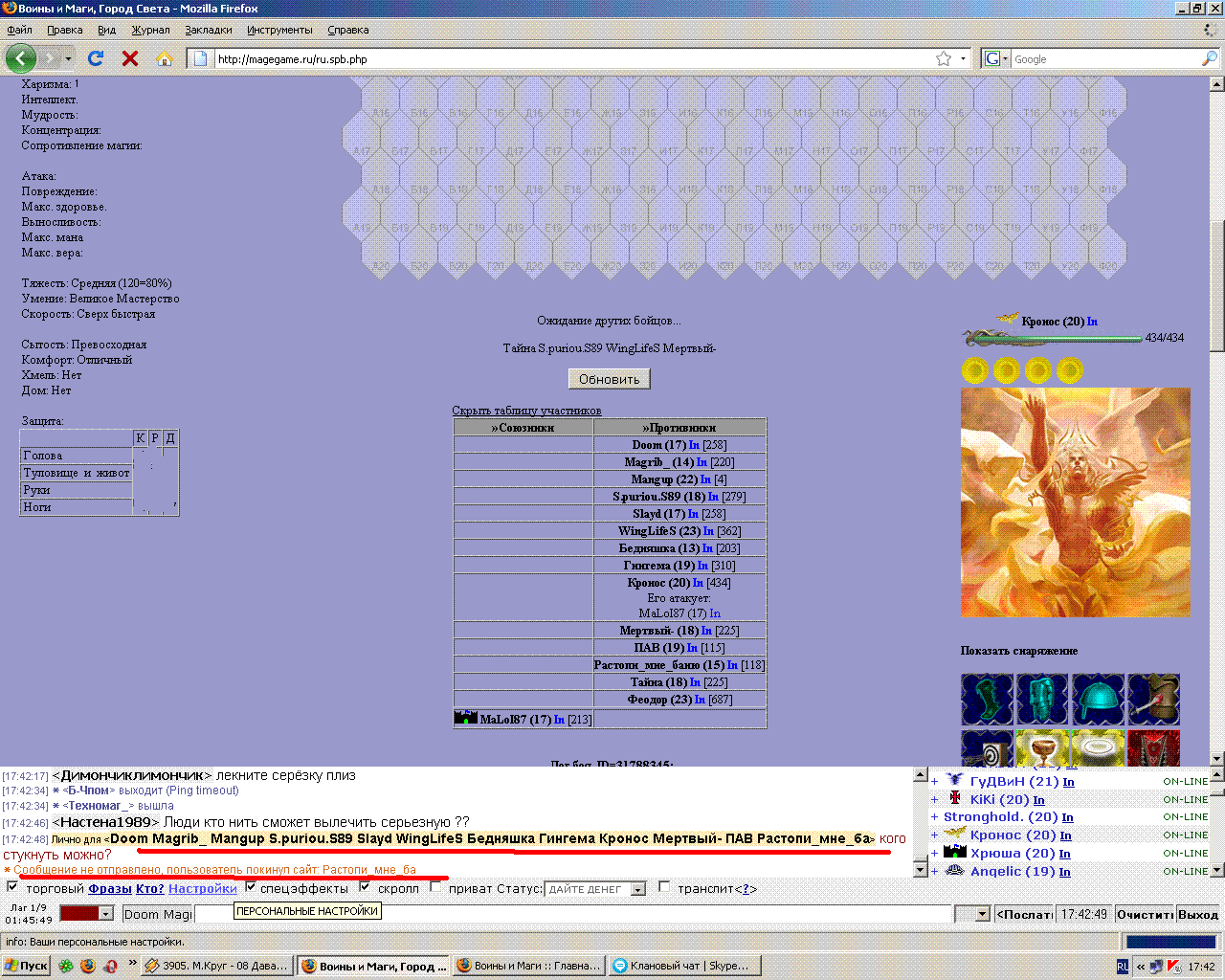
Task: Click the Хрюша clan emblem in user list
Action: (954, 852)
